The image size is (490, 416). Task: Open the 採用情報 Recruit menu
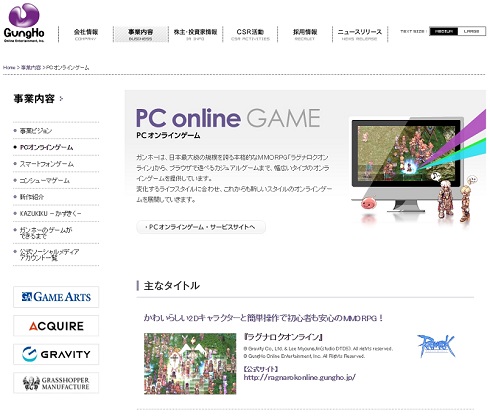click(305, 34)
